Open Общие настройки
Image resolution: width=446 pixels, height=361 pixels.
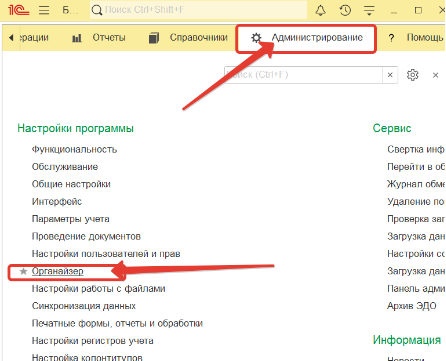pos(71,184)
